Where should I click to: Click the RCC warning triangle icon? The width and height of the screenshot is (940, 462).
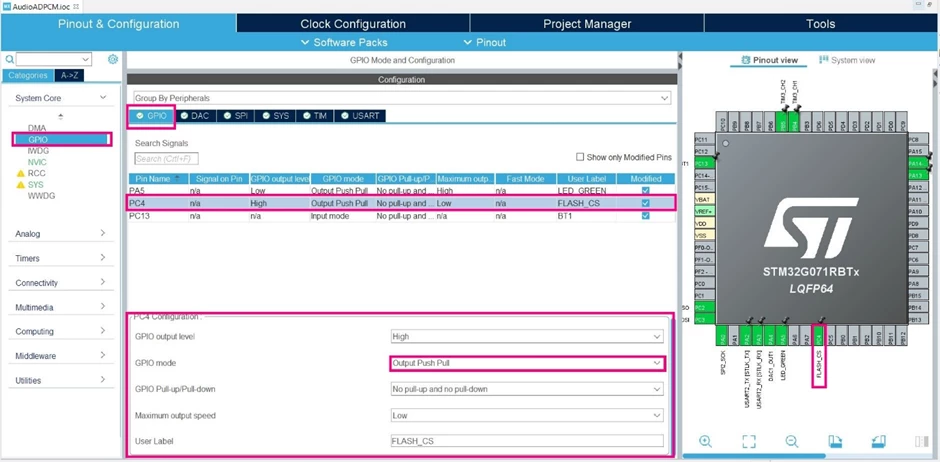pos(20,174)
